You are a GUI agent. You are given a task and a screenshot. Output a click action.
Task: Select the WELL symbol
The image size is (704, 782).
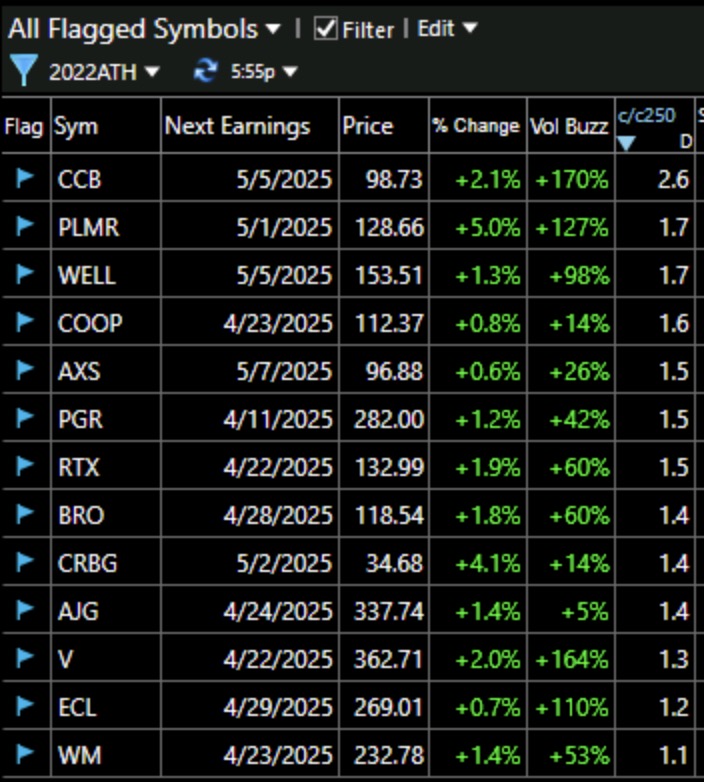point(87,275)
